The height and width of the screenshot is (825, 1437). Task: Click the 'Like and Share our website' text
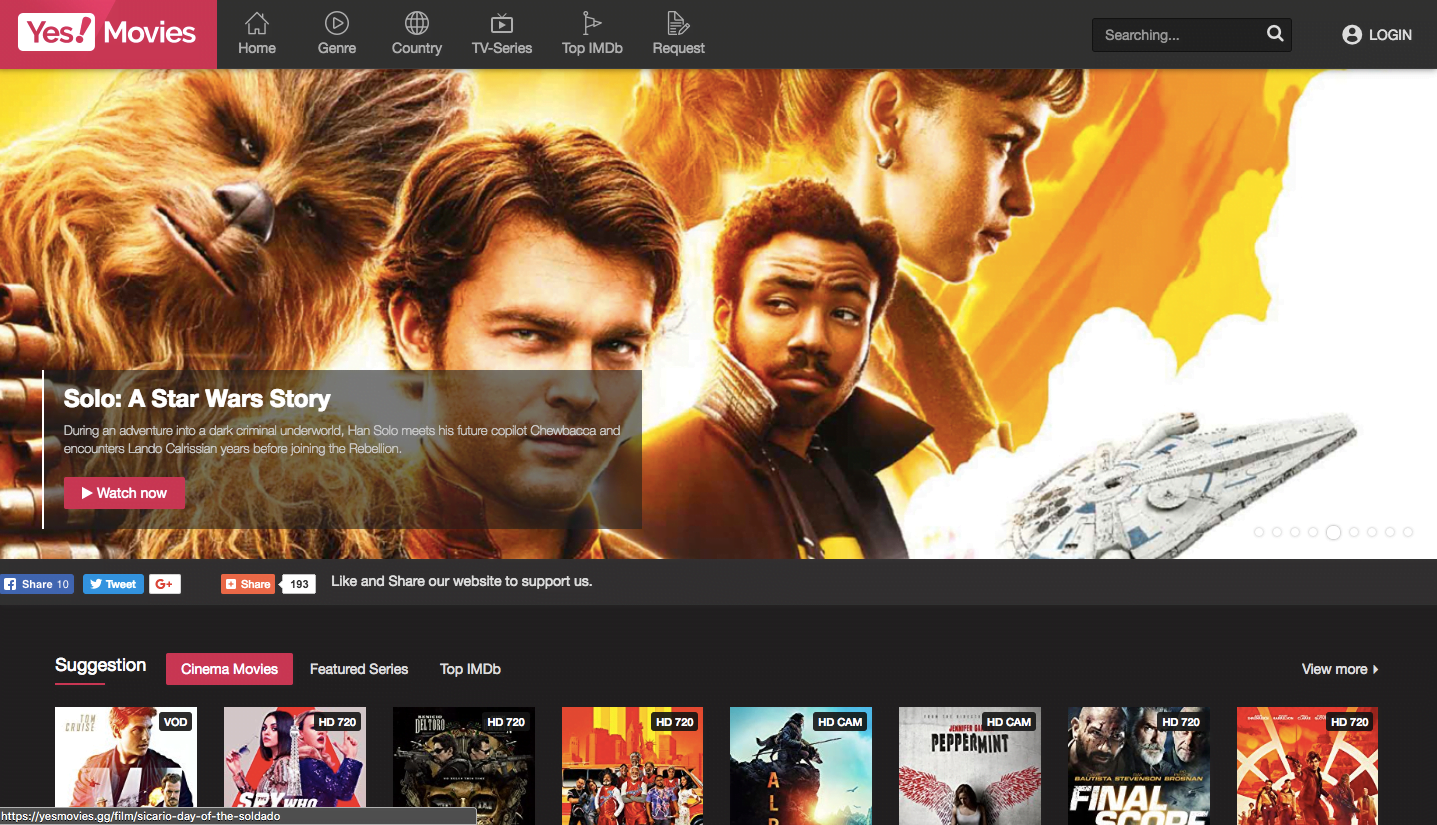tap(461, 581)
